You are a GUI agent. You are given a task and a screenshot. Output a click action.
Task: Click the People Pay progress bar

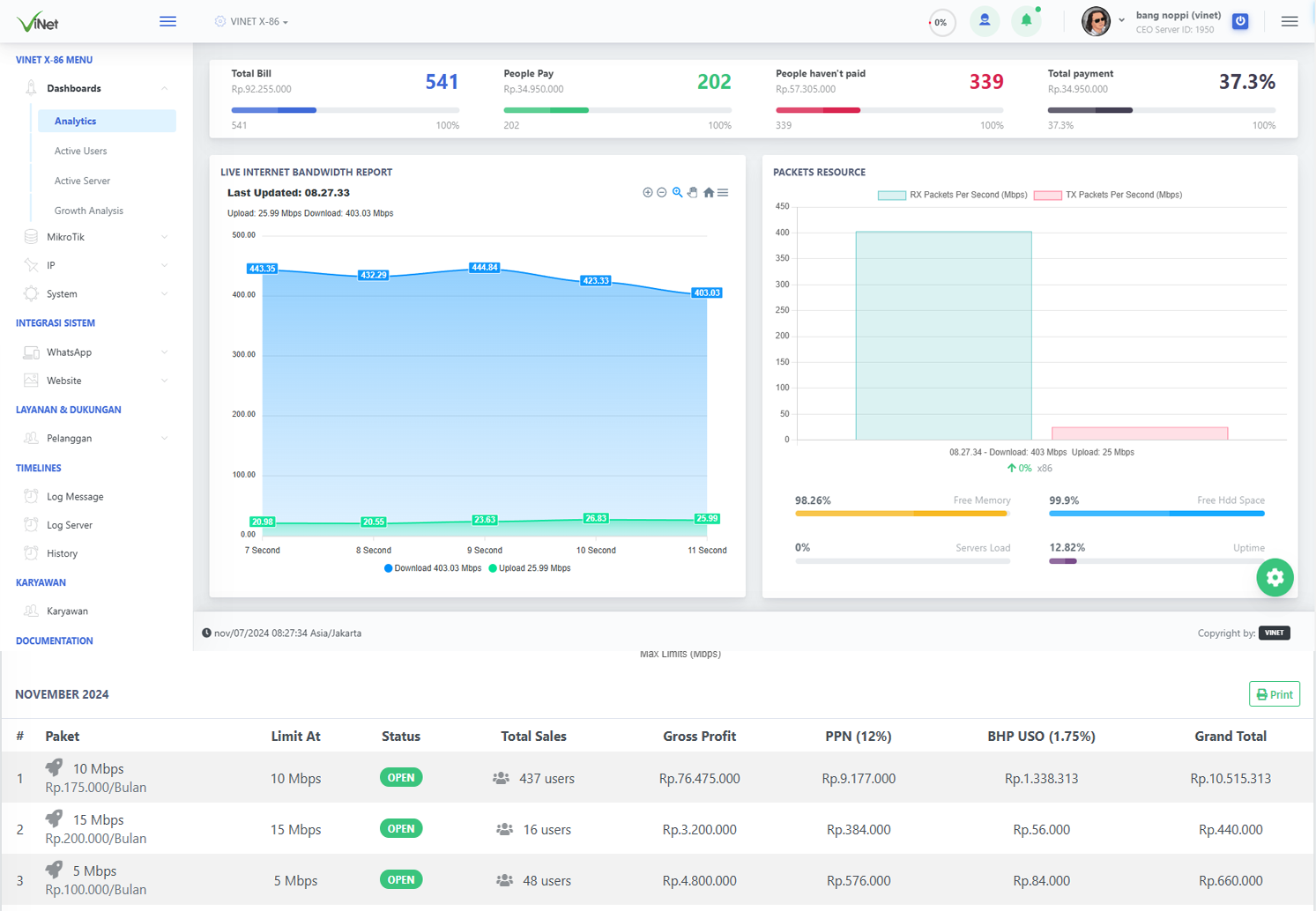pyautogui.click(x=617, y=110)
